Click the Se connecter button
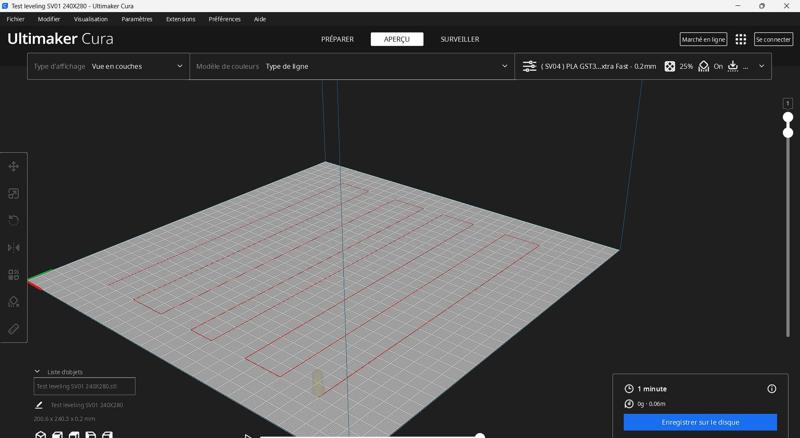This screenshot has height=438, width=800. [773, 39]
